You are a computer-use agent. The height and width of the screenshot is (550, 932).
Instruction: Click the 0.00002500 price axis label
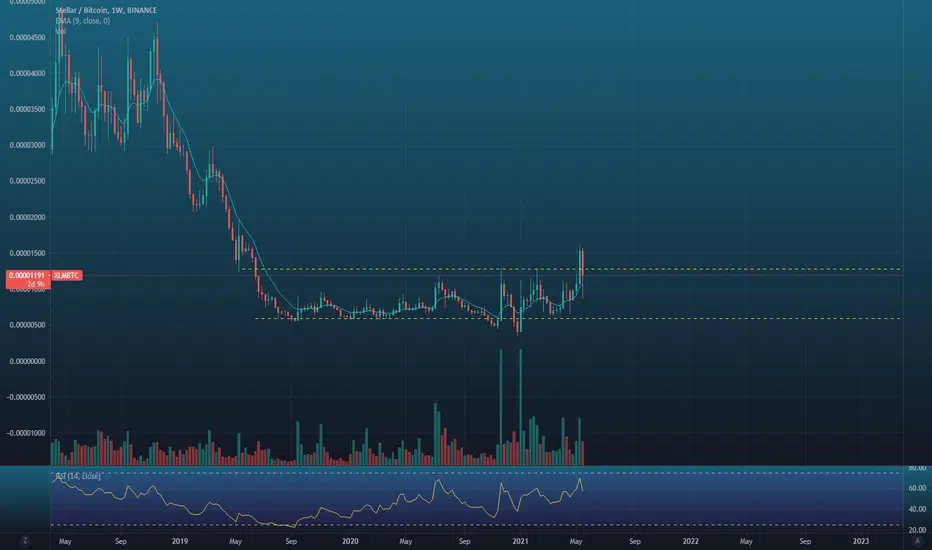[x=27, y=181]
